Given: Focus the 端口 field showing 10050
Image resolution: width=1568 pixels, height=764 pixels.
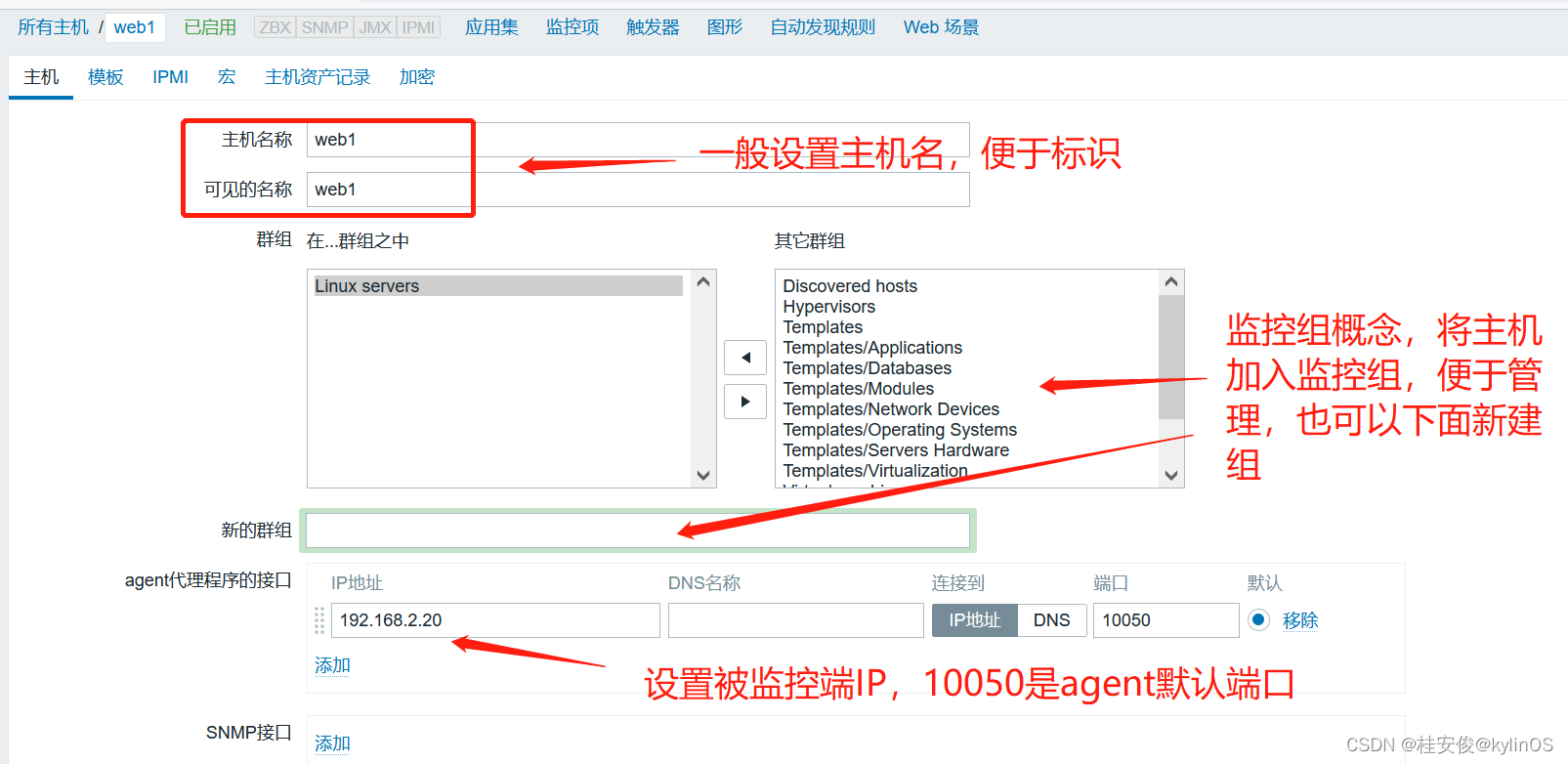Looking at the screenshot, I should click(x=1166, y=620).
